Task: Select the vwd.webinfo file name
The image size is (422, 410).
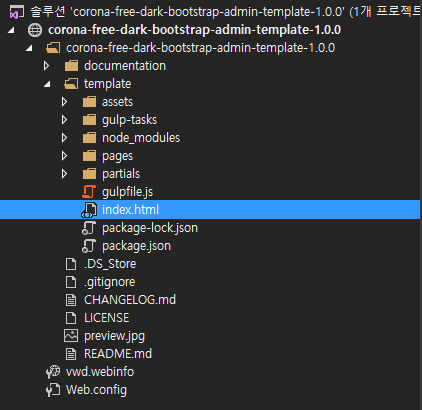Action: tap(100, 372)
